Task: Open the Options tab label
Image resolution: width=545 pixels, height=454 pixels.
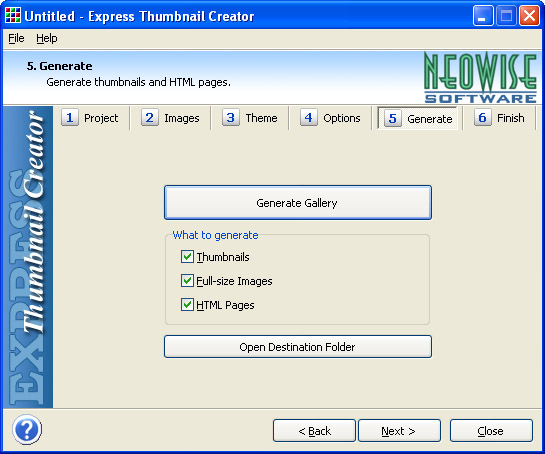Action: click(342, 118)
